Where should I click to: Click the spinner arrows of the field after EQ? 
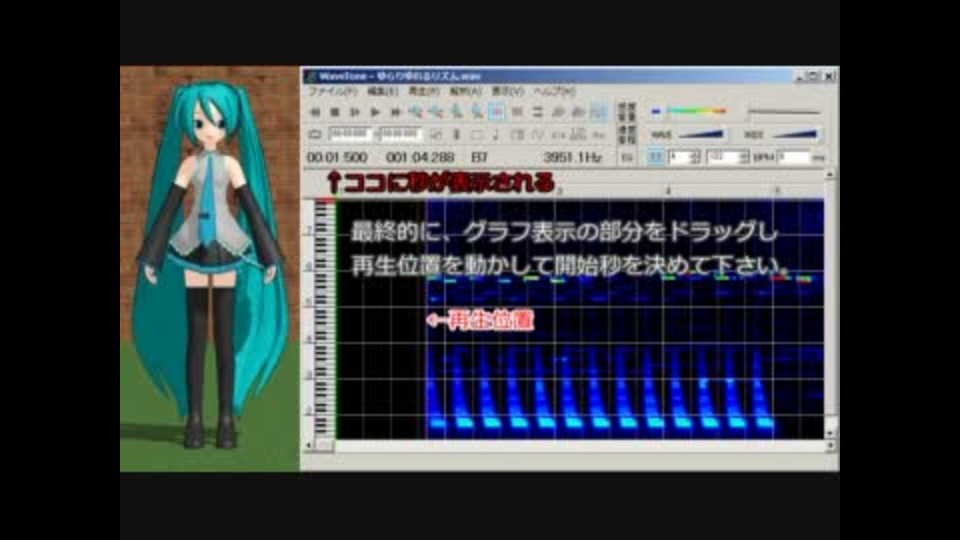695,157
